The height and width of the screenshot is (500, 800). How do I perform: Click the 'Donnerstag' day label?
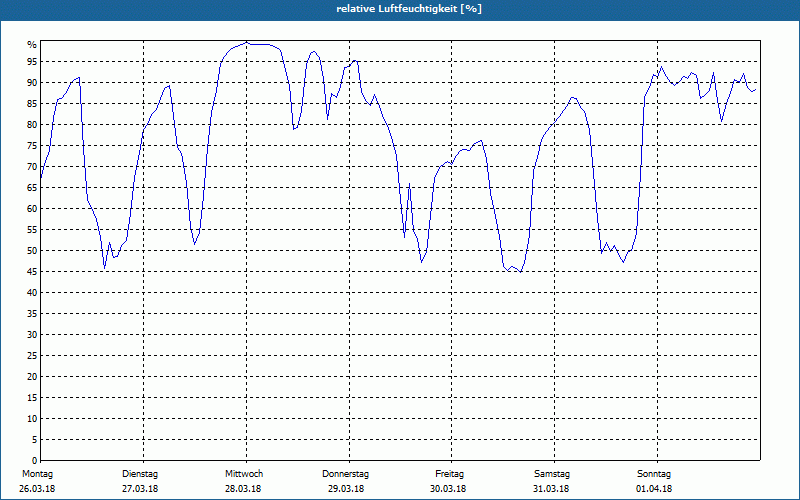pyautogui.click(x=345, y=474)
